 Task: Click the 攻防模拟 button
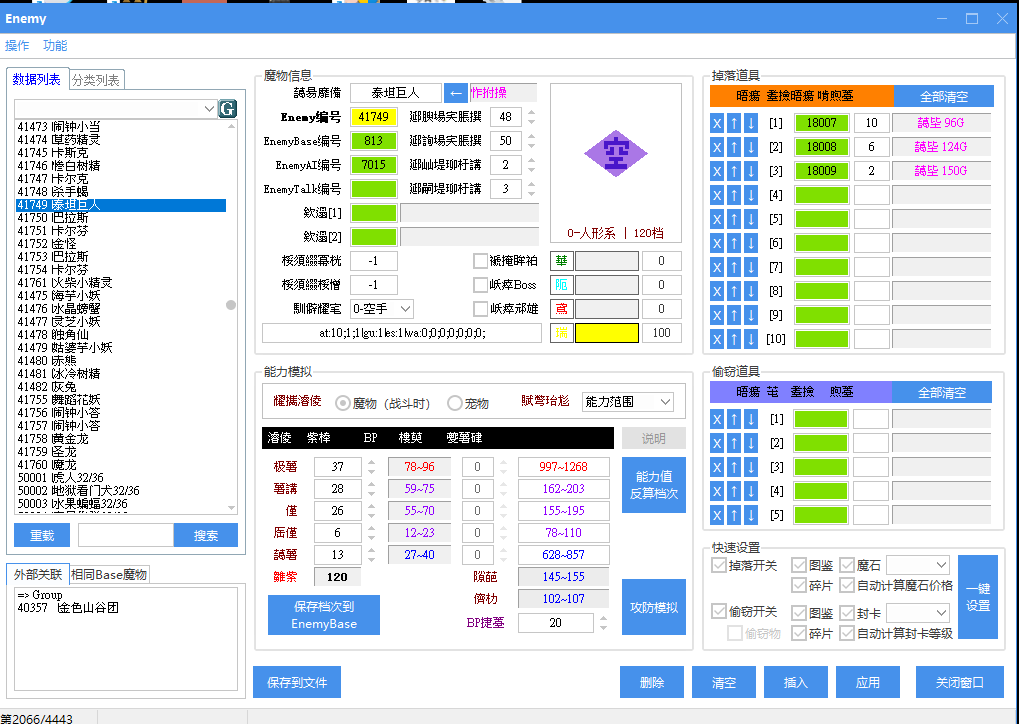(654, 607)
